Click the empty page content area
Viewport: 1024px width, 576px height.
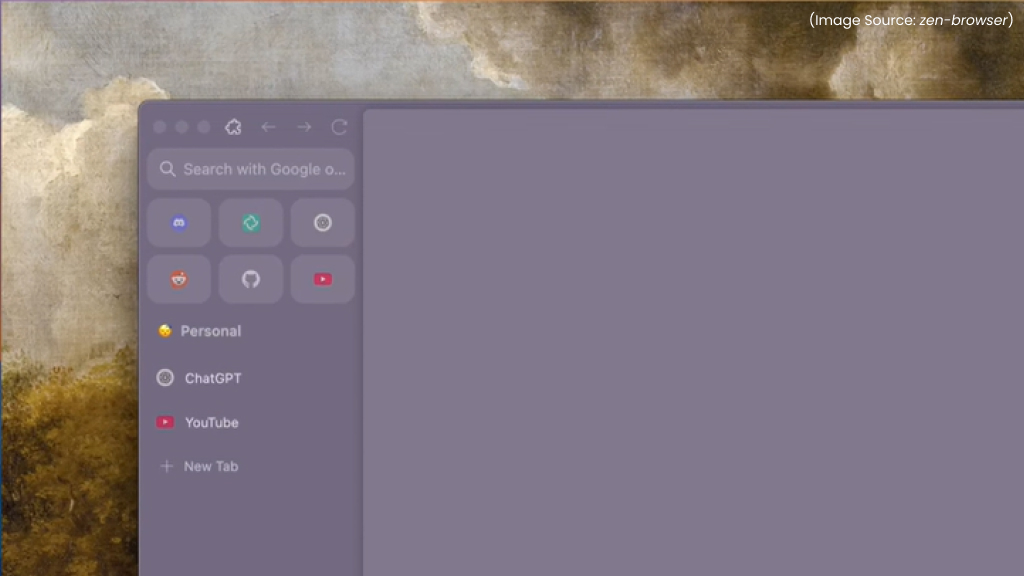click(x=690, y=340)
